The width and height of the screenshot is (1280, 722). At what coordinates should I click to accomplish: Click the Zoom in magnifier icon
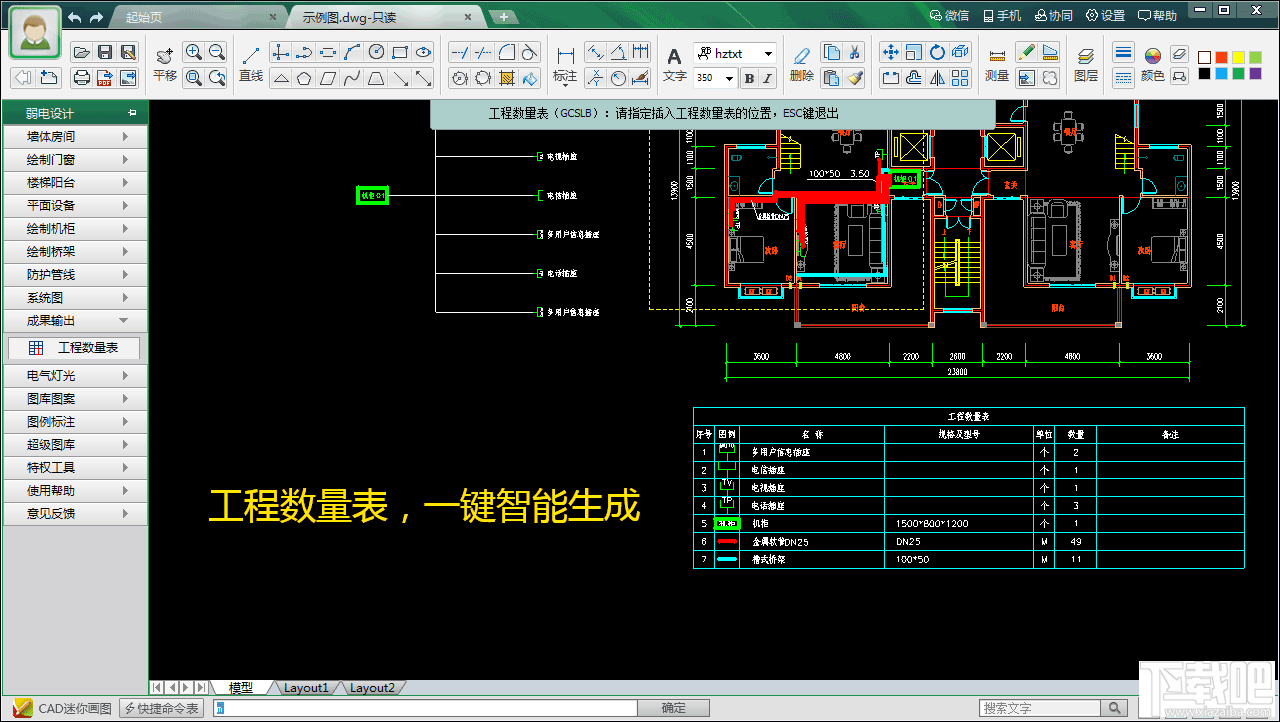pyautogui.click(x=194, y=52)
